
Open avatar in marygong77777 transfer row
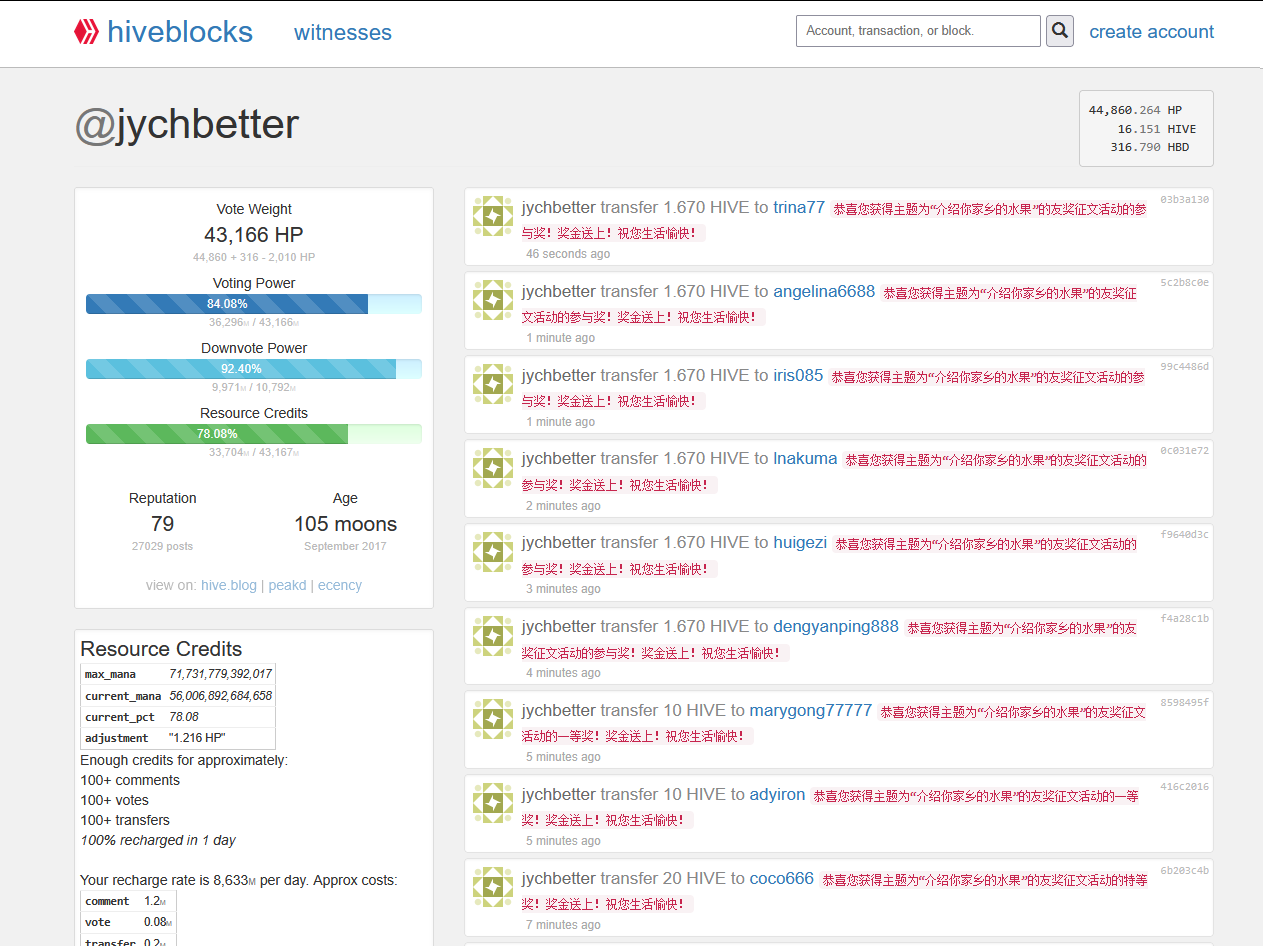(492, 719)
